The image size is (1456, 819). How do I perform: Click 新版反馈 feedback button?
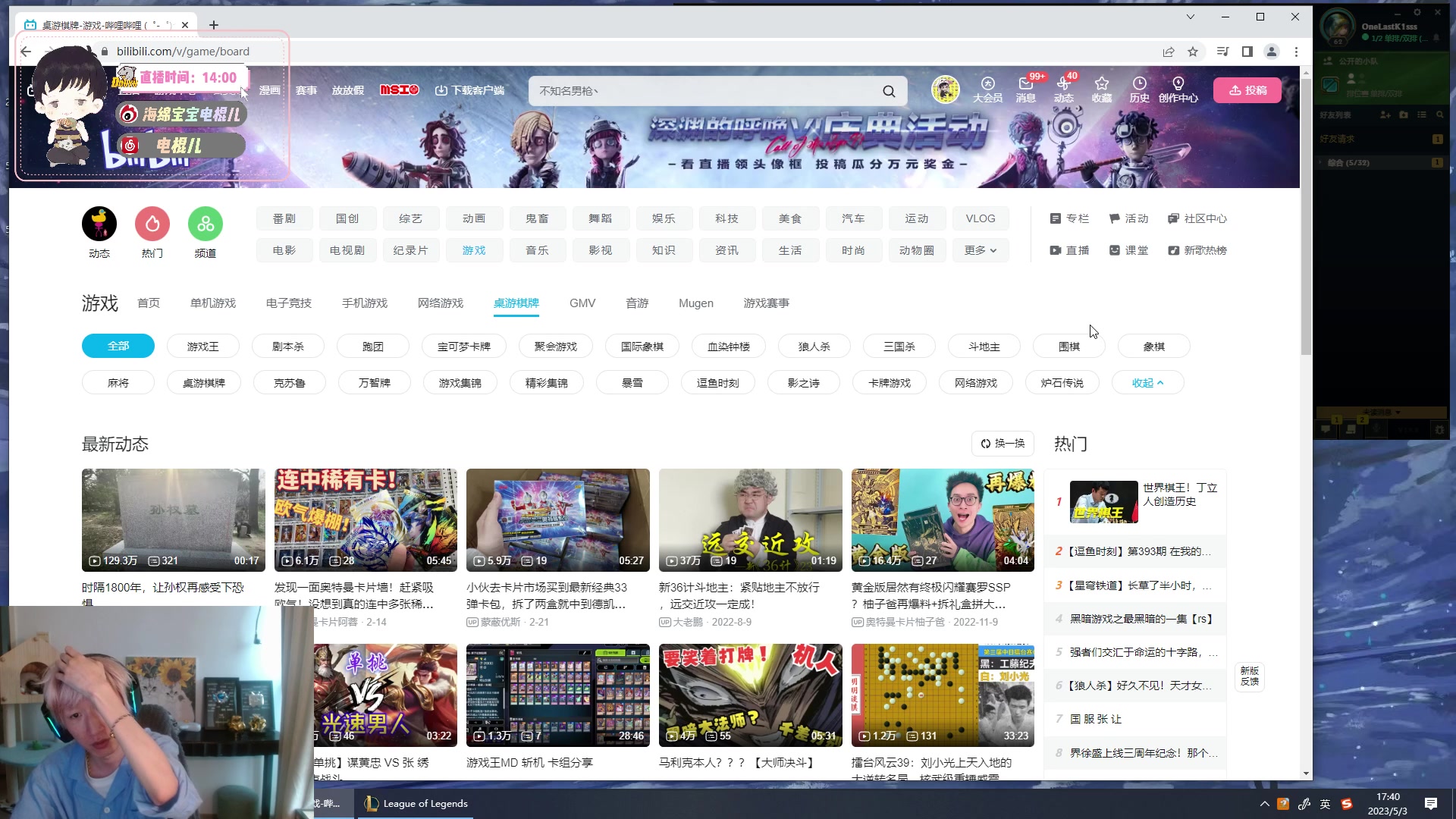[1250, 676]
